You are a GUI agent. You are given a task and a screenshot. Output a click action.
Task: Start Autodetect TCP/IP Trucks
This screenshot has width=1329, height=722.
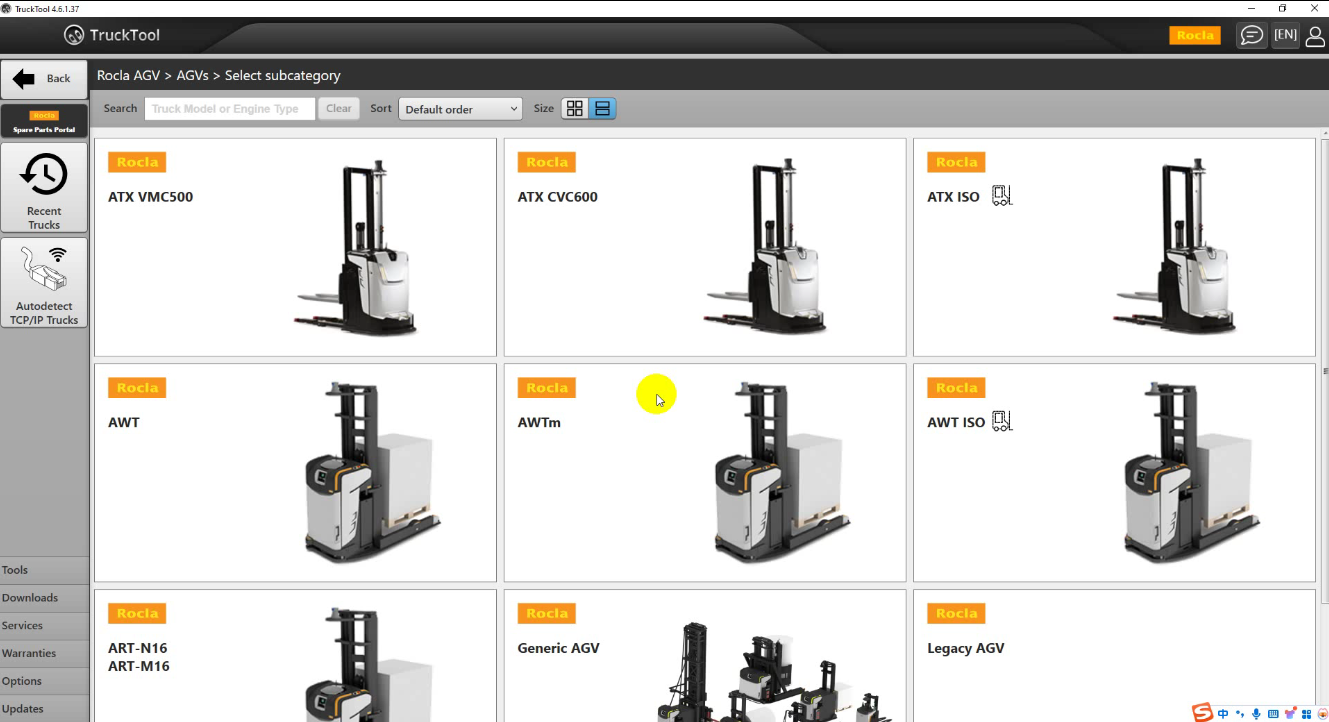44,282
